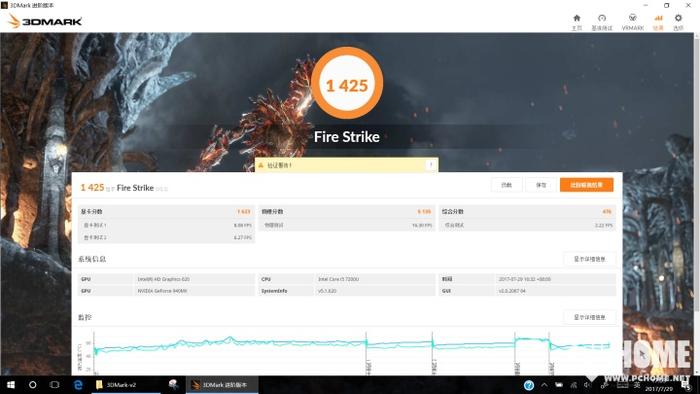Open the Home tab in 3DMark
Screen dimensions: 700x394
pyautogui.click(x=577, y=22)
